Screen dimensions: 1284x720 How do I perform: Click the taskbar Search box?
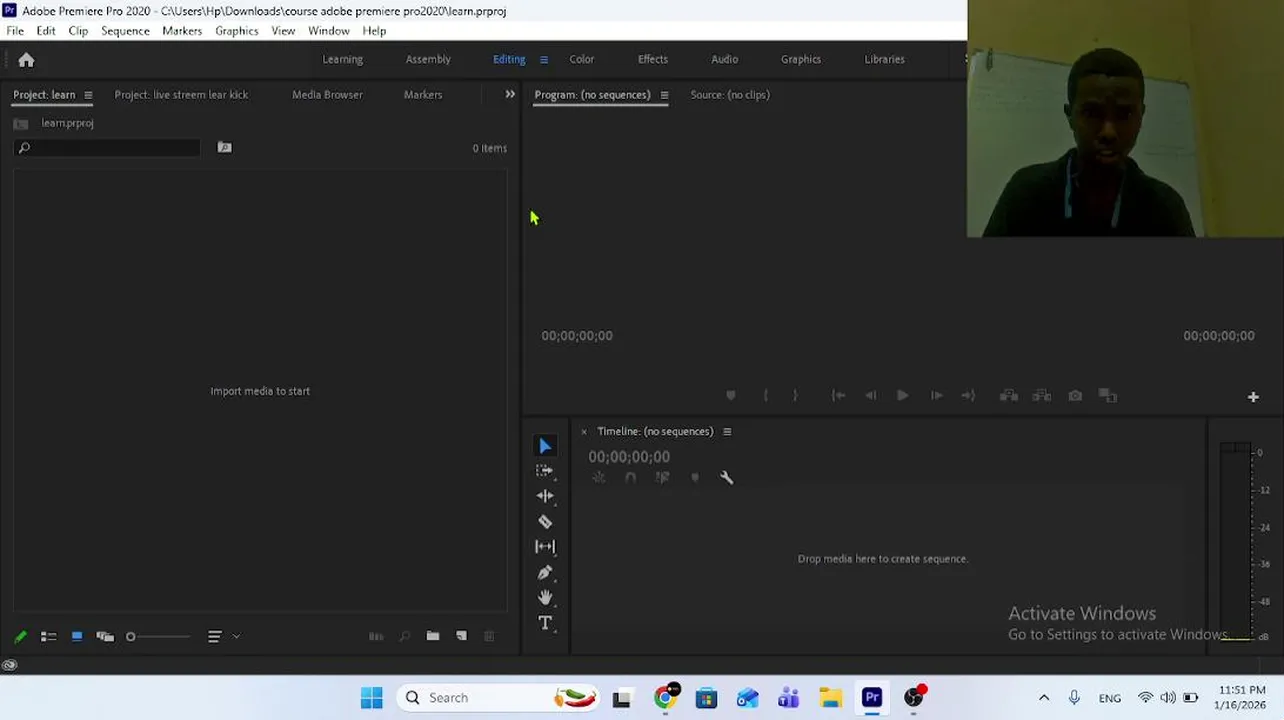pos(497,698)
